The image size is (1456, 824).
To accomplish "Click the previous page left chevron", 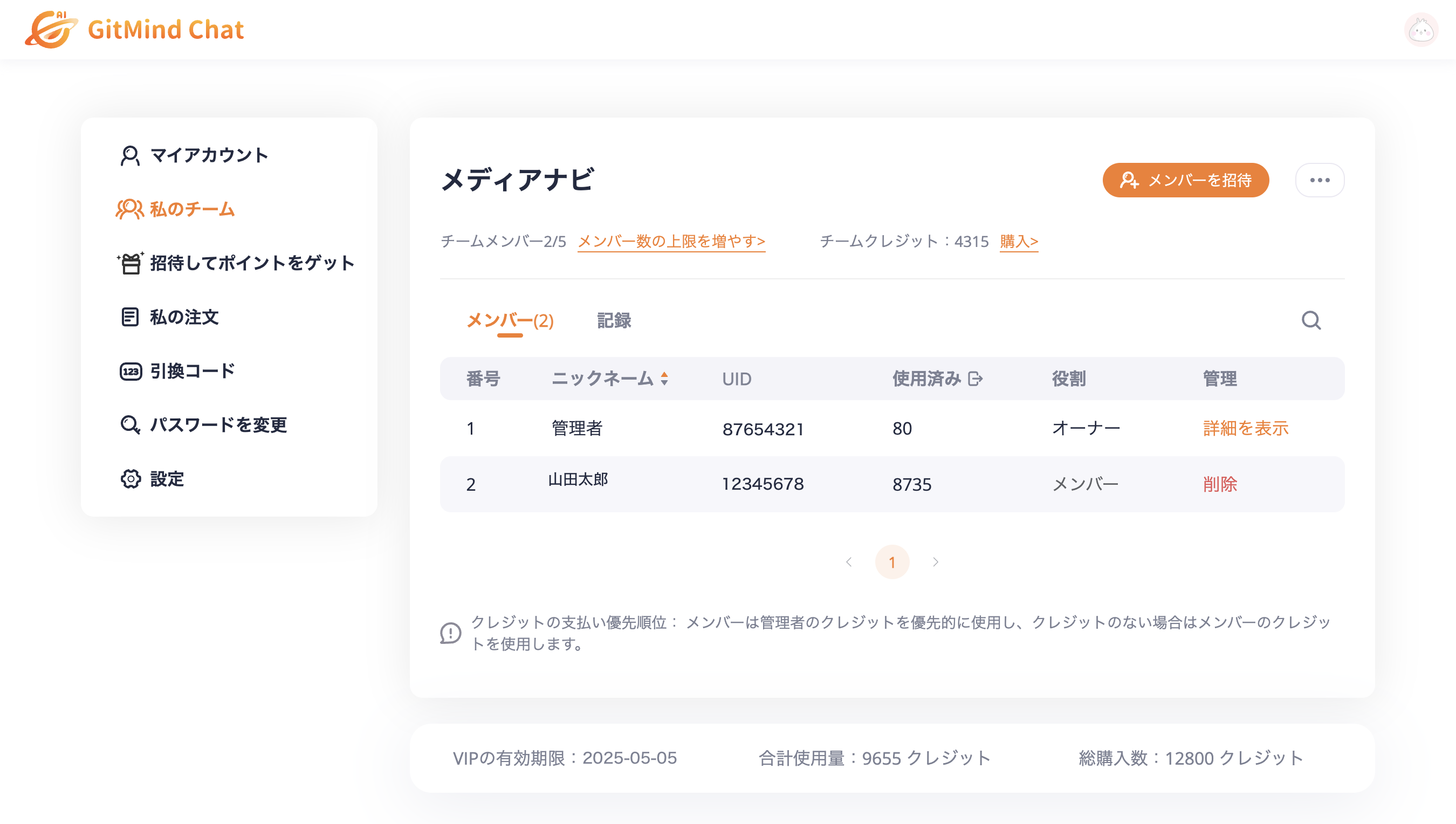I will tap(848, 561).
